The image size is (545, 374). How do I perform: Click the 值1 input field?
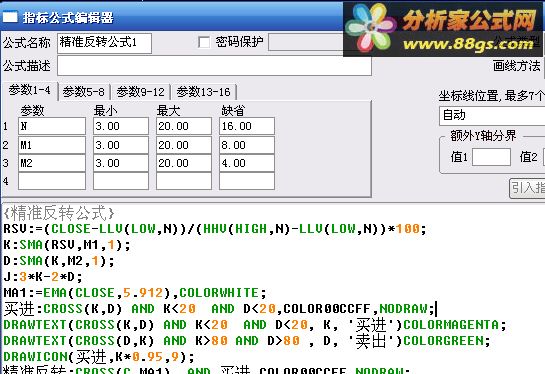(x=491, y=157)
